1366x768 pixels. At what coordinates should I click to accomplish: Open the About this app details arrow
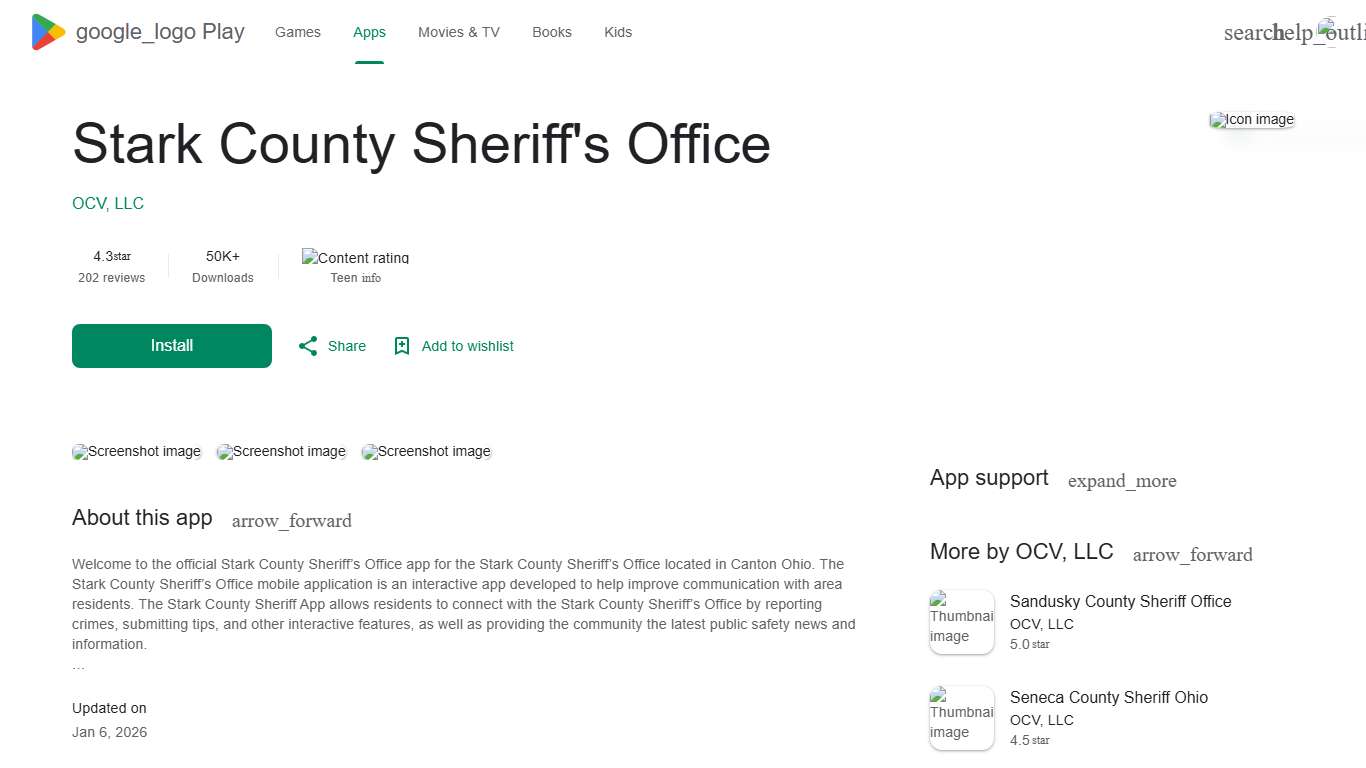(291, 520)
